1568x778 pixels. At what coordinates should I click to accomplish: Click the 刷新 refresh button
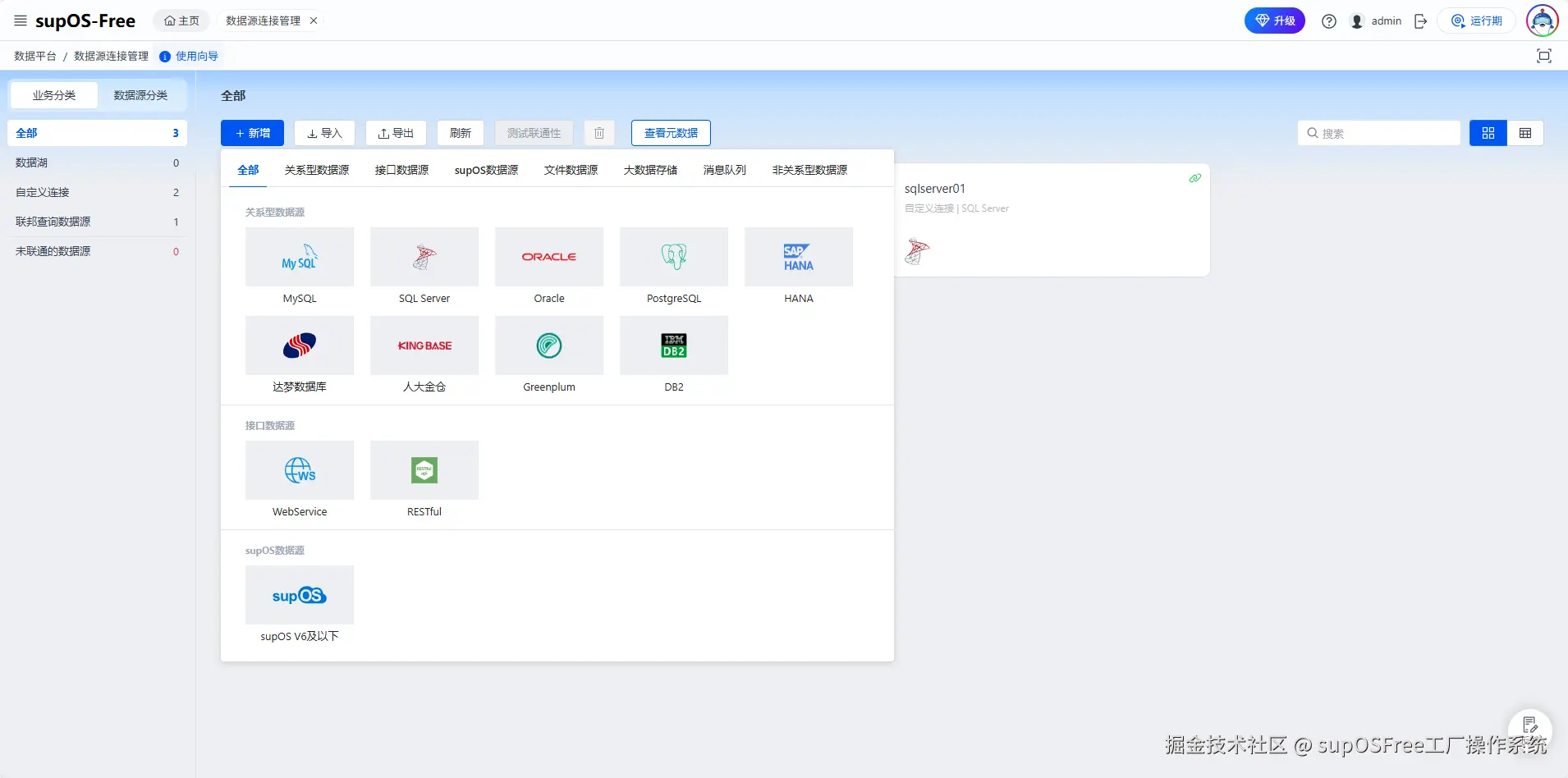461,133
